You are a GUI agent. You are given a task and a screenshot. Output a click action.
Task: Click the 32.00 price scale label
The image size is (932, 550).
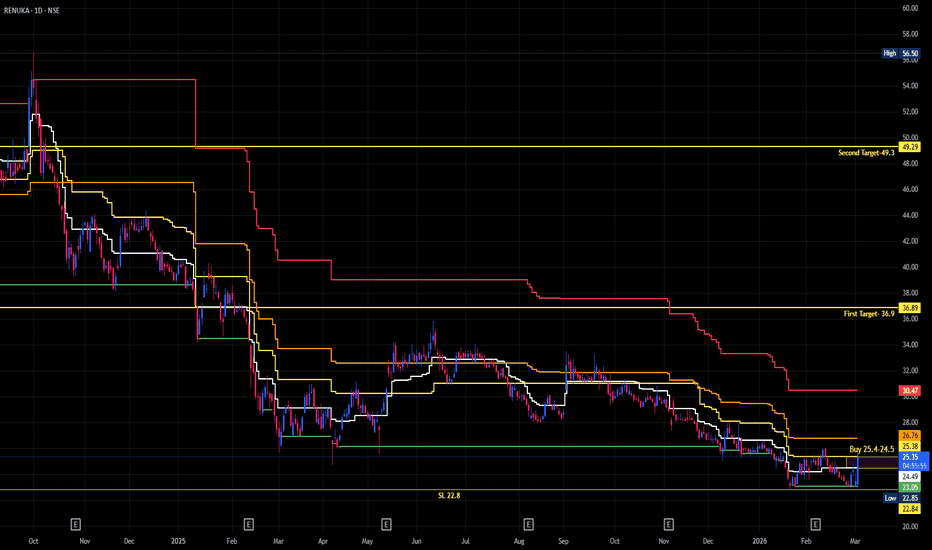coord(910,370)
